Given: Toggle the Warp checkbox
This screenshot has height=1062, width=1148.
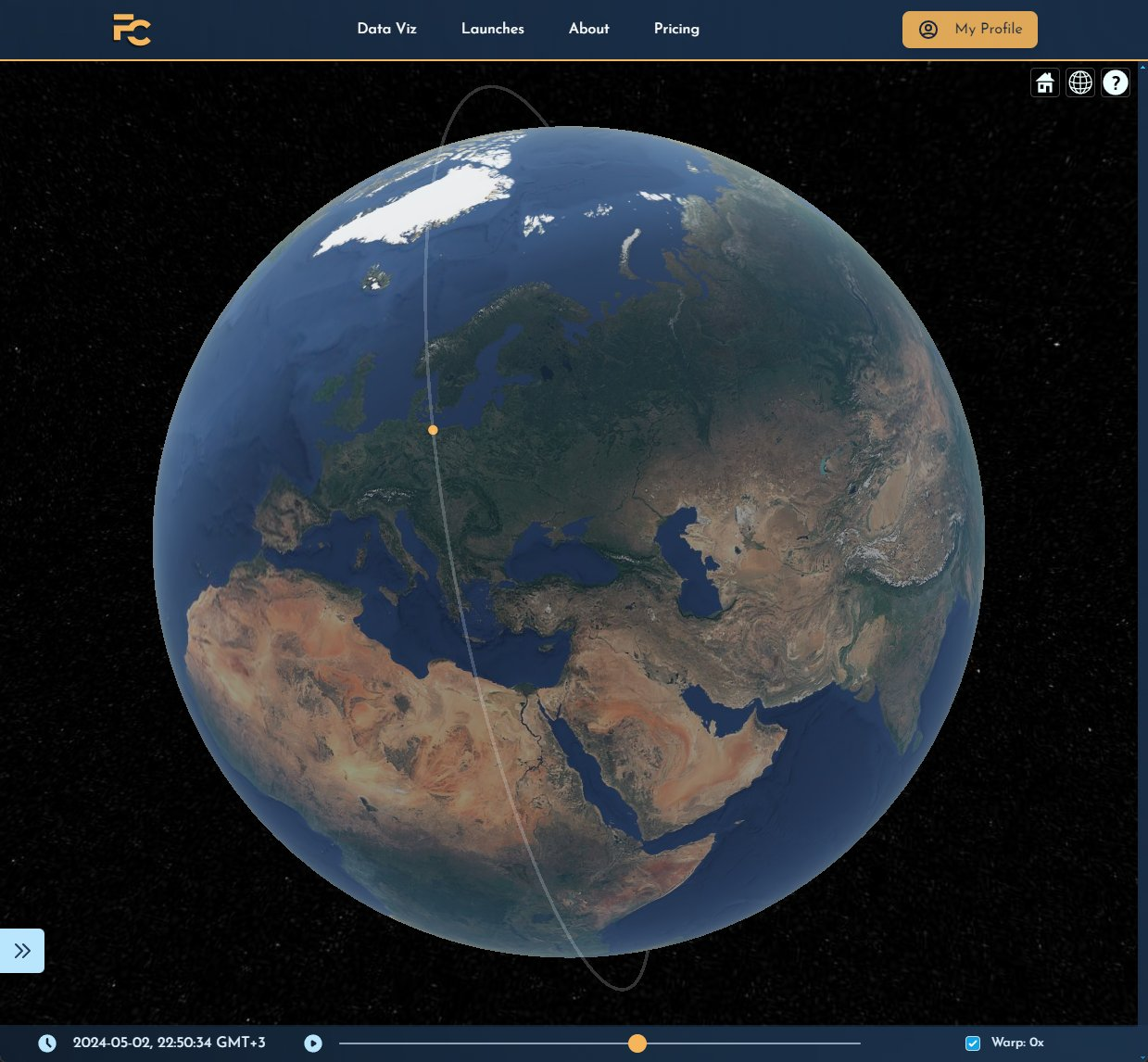Looking at the screenshot, I should [x=973, y=1043].
